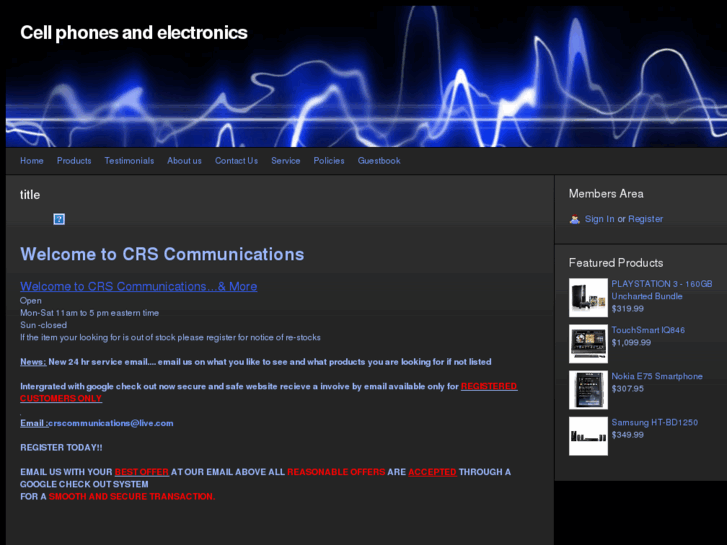Click the ACCEPTED red link
Image resolution: width=727 pixels, height=545 pixels.
tap(432, 472)
